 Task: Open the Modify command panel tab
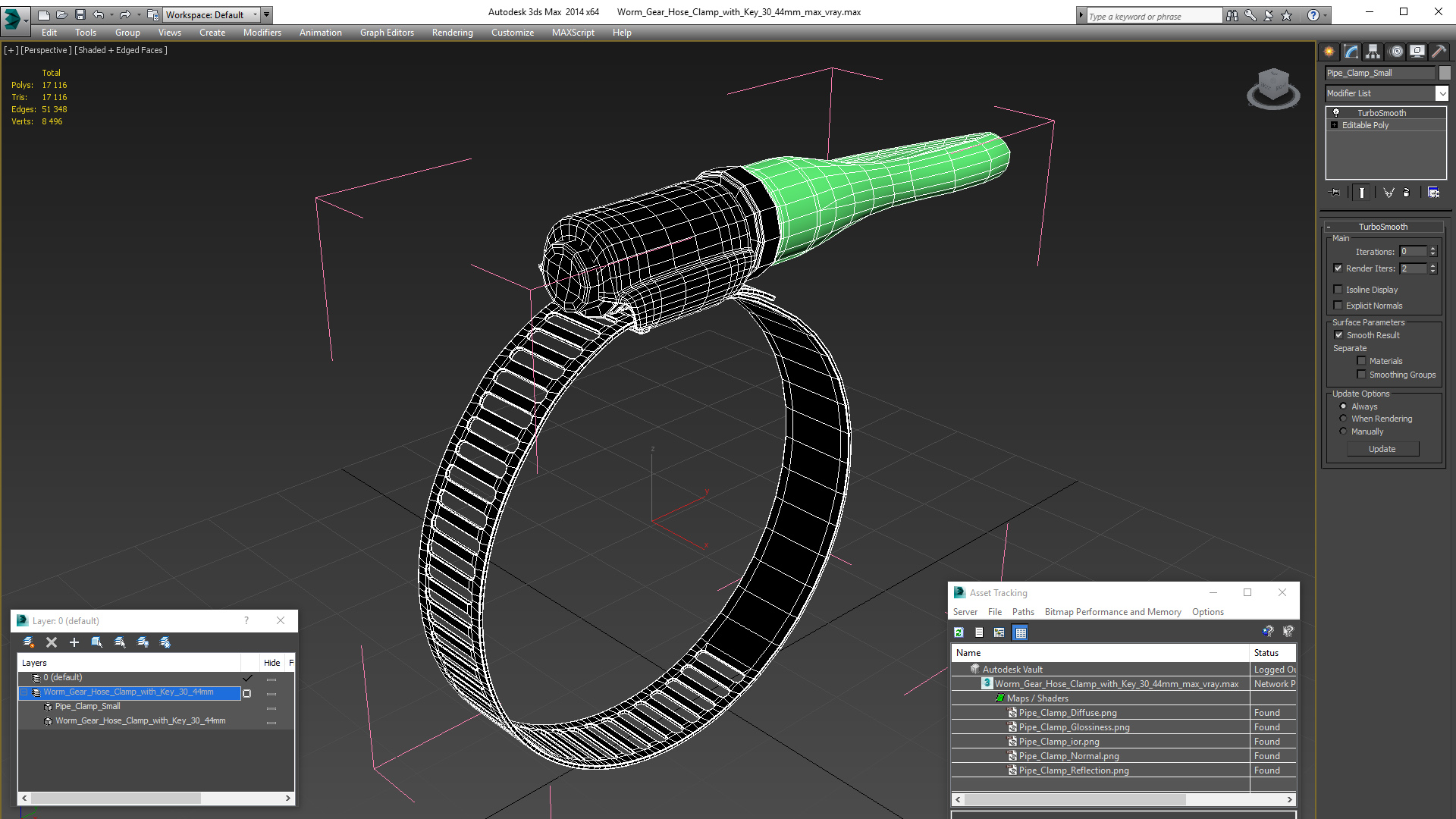coord(1351,52)
